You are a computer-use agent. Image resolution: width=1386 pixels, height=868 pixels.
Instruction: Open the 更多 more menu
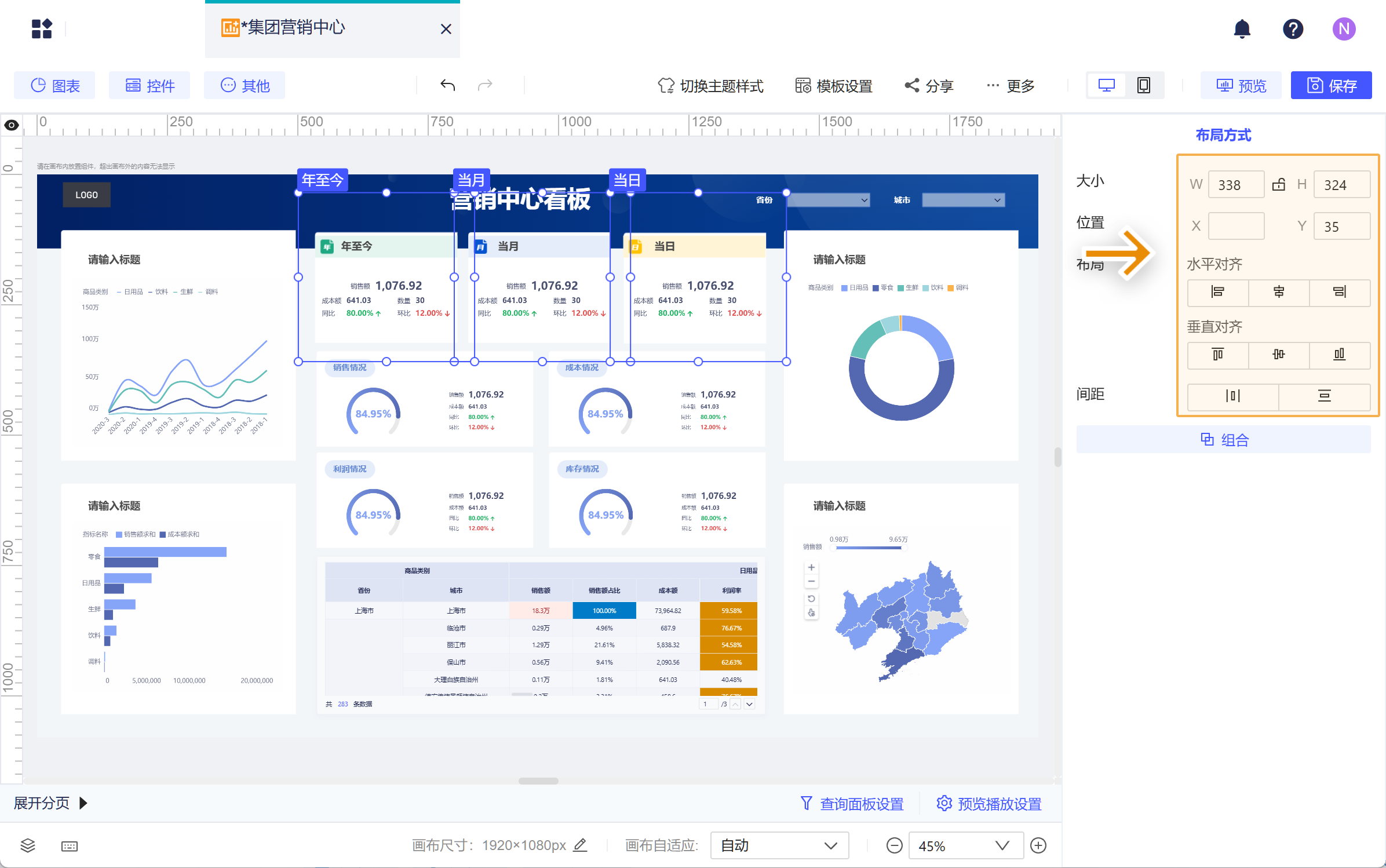(x=1011, y=86)
